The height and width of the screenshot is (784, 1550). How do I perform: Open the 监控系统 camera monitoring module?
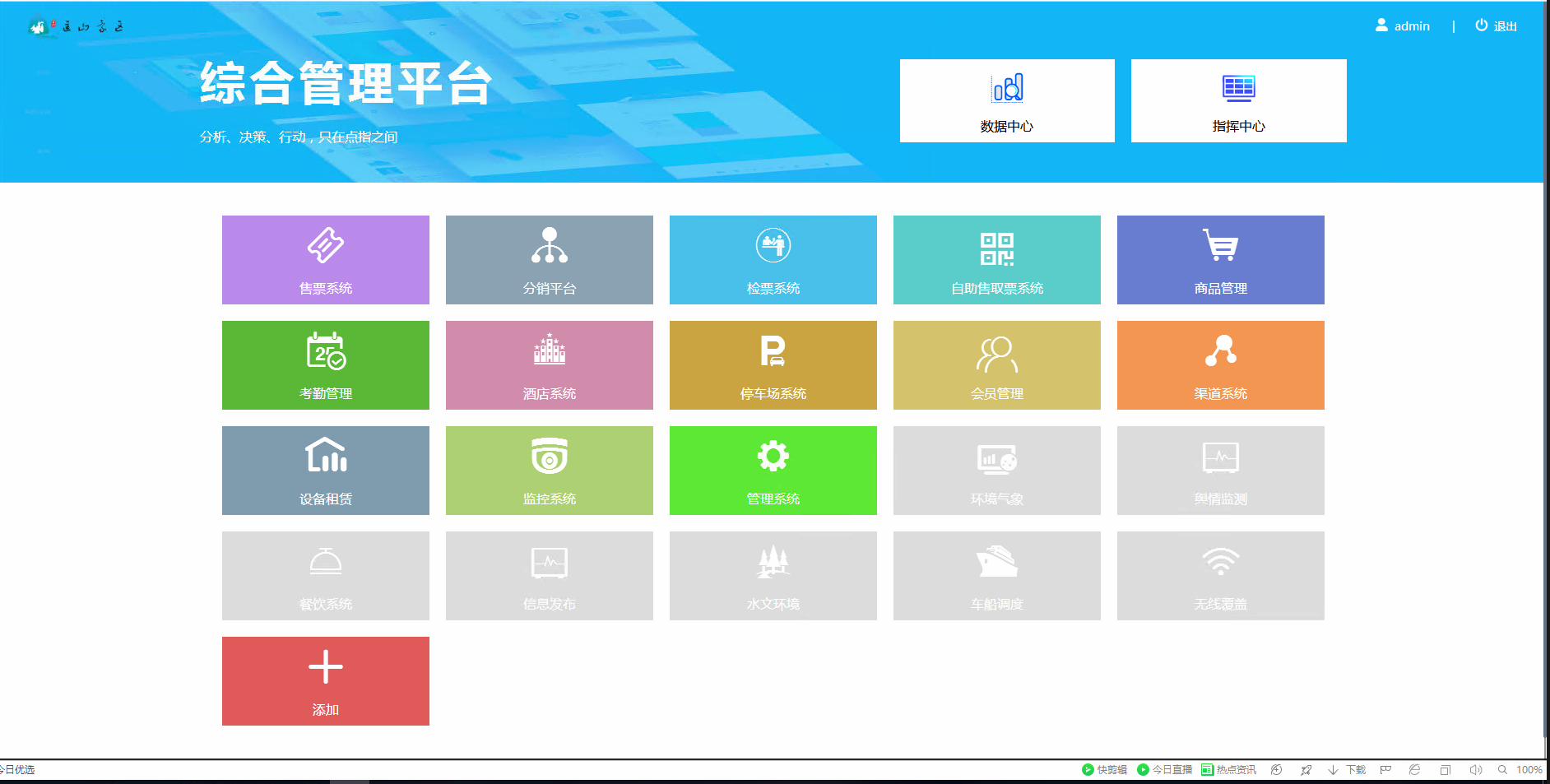point(549,470)
